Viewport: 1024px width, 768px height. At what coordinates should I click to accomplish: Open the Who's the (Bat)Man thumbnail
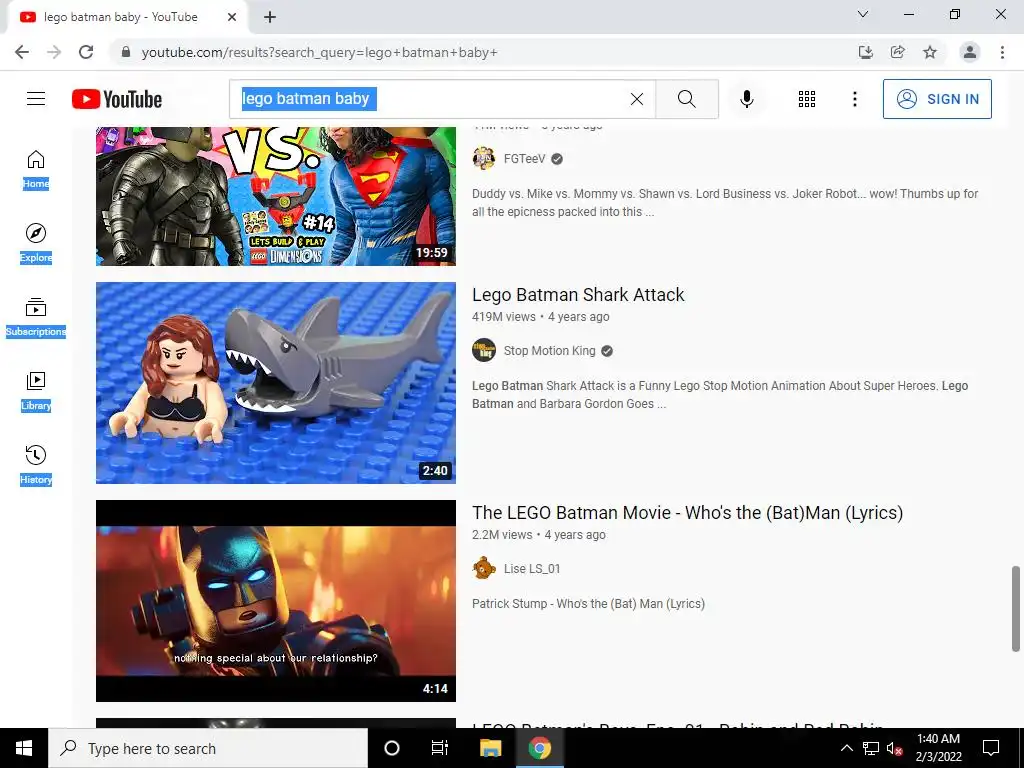[x=276, y=601]
